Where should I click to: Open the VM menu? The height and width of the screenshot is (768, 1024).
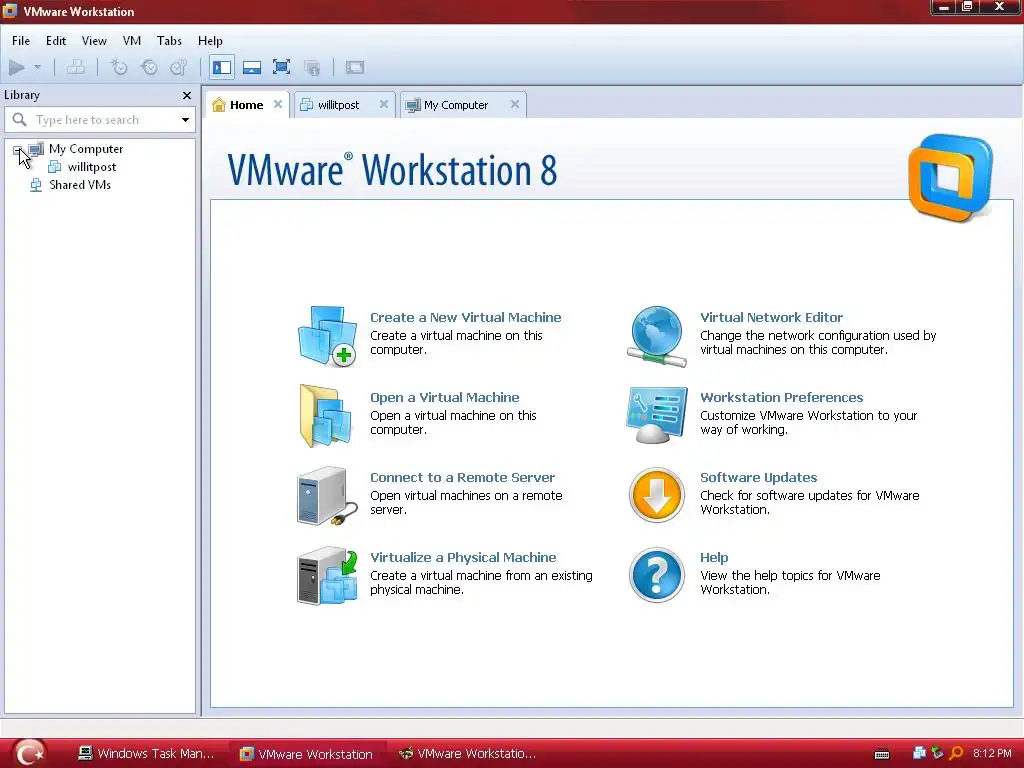point(132,40)
